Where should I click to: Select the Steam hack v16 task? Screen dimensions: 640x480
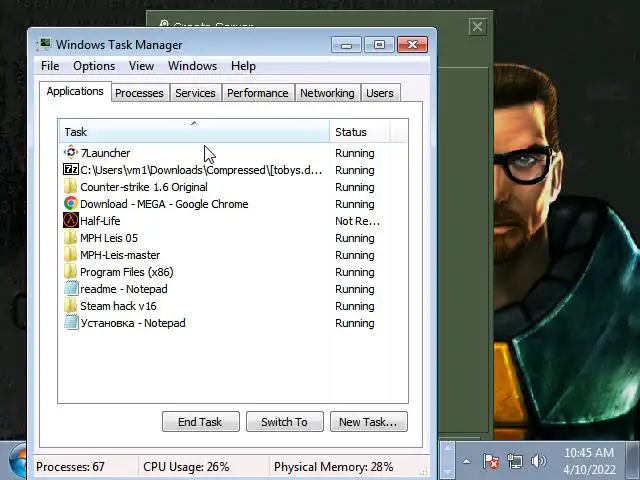[x=118, y=306]
